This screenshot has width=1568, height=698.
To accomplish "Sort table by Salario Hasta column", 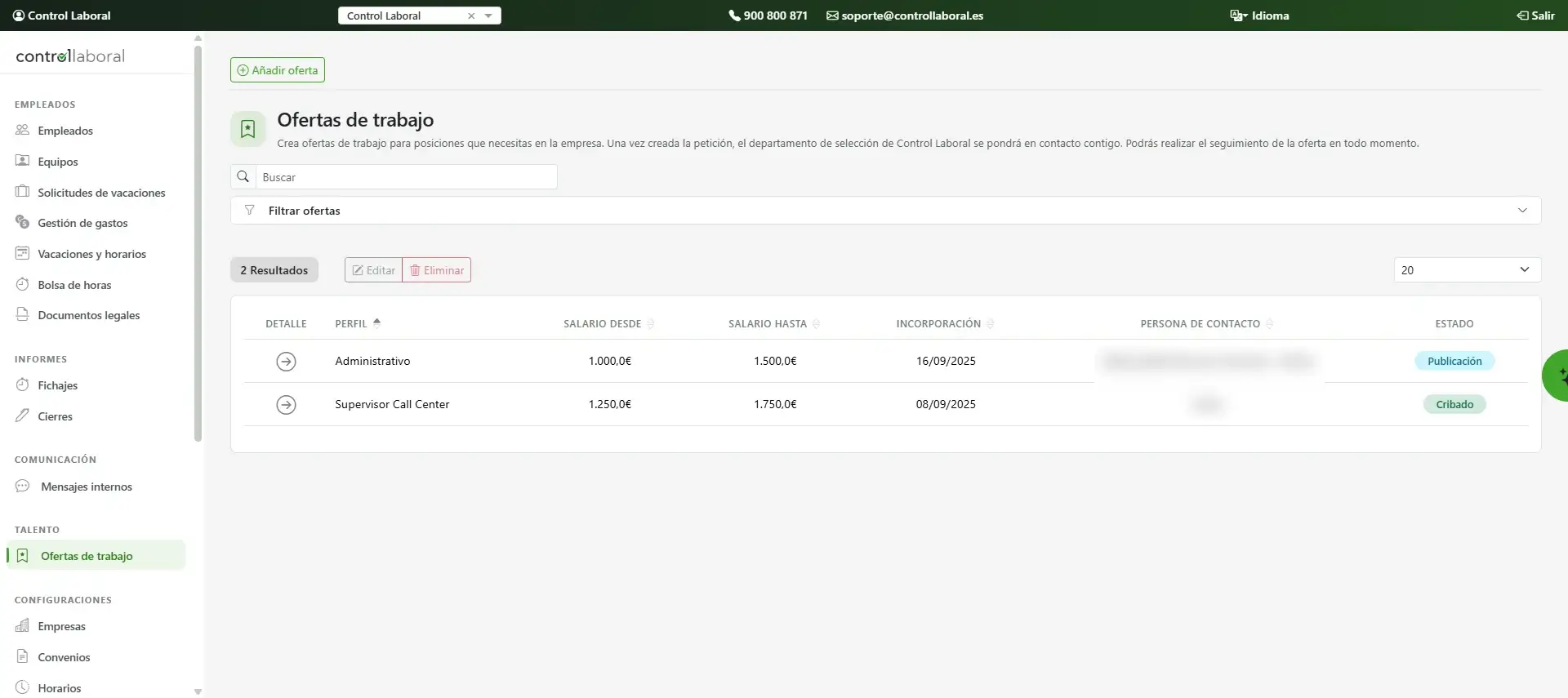I will point(773,323).
